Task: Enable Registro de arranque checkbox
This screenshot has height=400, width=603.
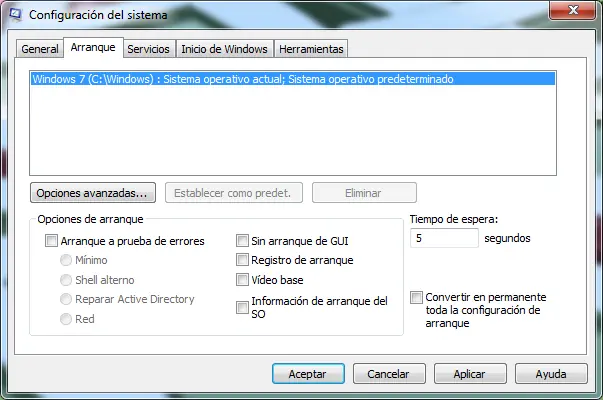Action: [242, 260]
